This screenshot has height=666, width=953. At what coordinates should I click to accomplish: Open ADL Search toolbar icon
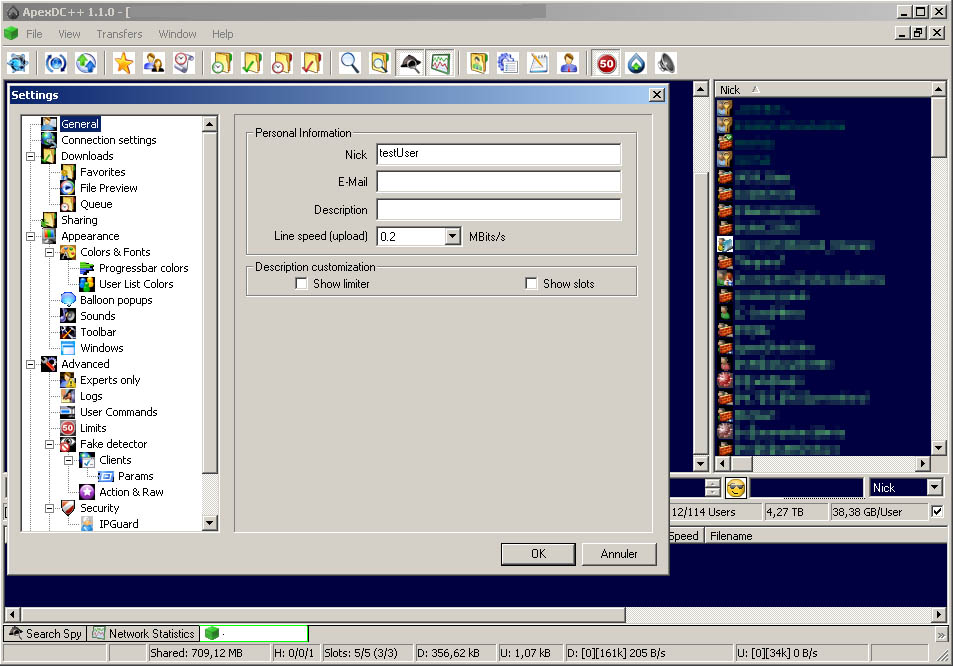click(x=380, y=63)
